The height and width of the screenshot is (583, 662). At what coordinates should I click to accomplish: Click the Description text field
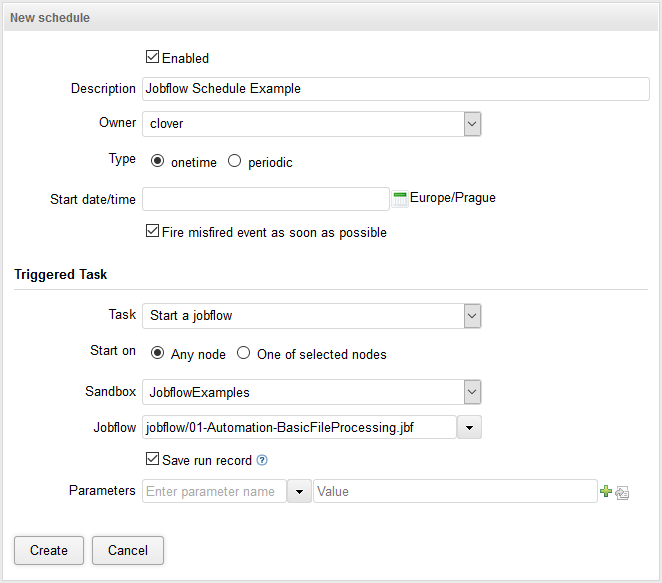[396, 89]
